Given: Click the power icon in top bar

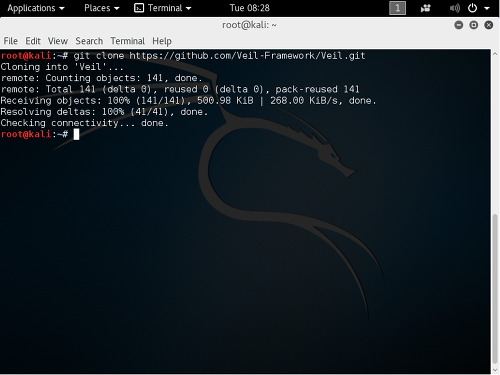Looking at the screenshot, I should [472, 8].
